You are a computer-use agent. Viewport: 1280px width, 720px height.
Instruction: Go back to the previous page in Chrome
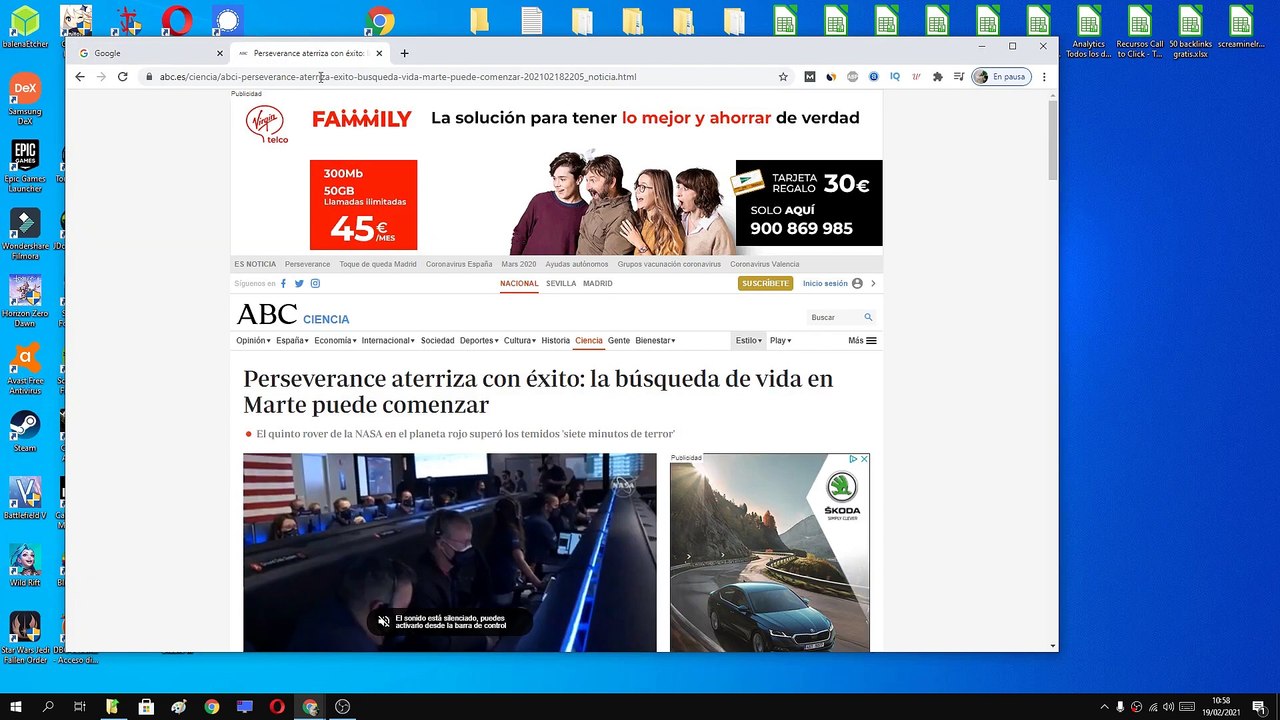[x=80, y=77]
